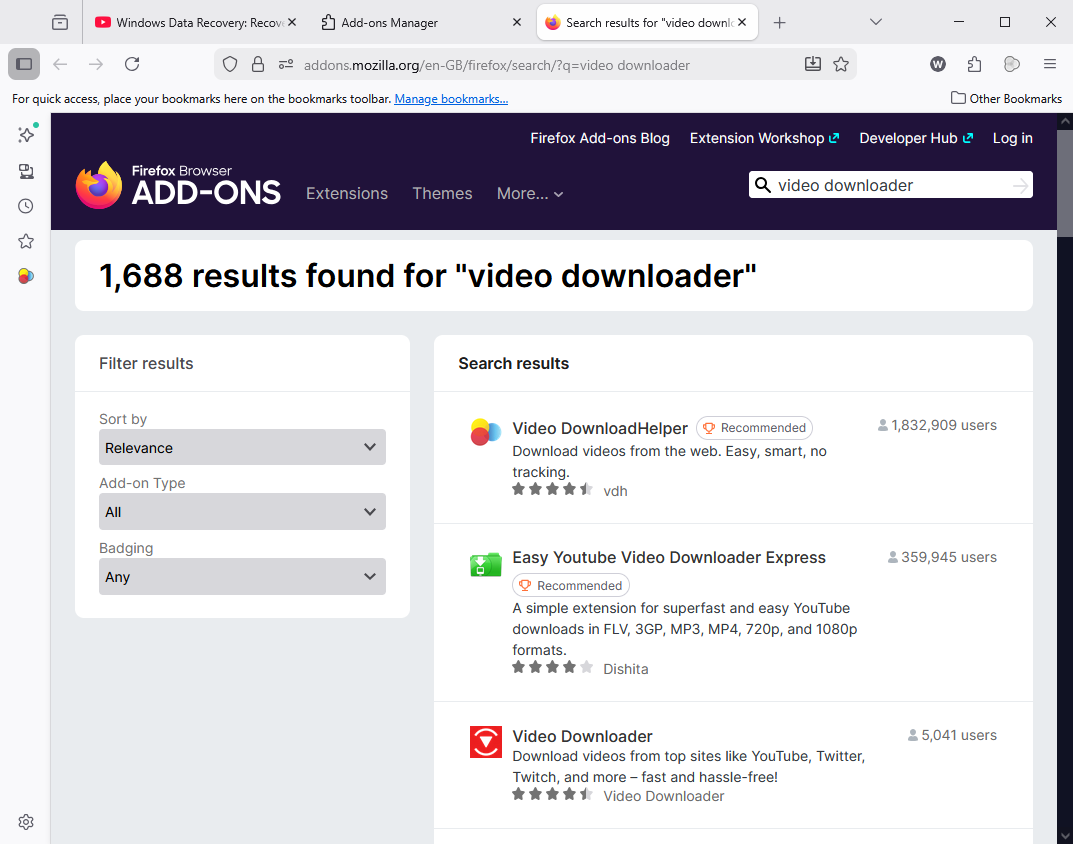The width and height of the screenshot is (1073, 844).
Task: Open the Sort by Relevance dropdown
Action: tap(242, 447)
